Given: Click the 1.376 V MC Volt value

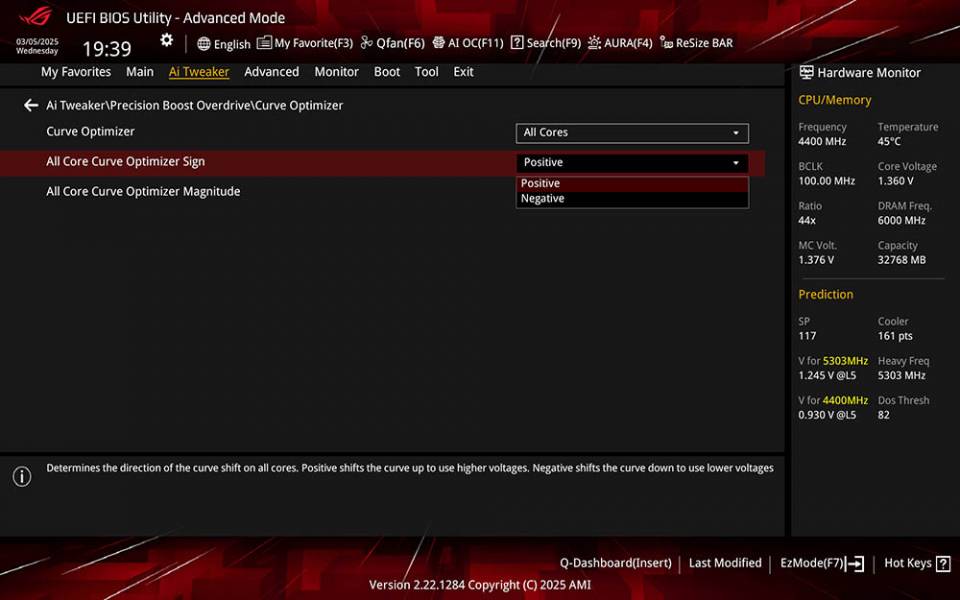Looking at the screenshot, I should click(816, 260).
